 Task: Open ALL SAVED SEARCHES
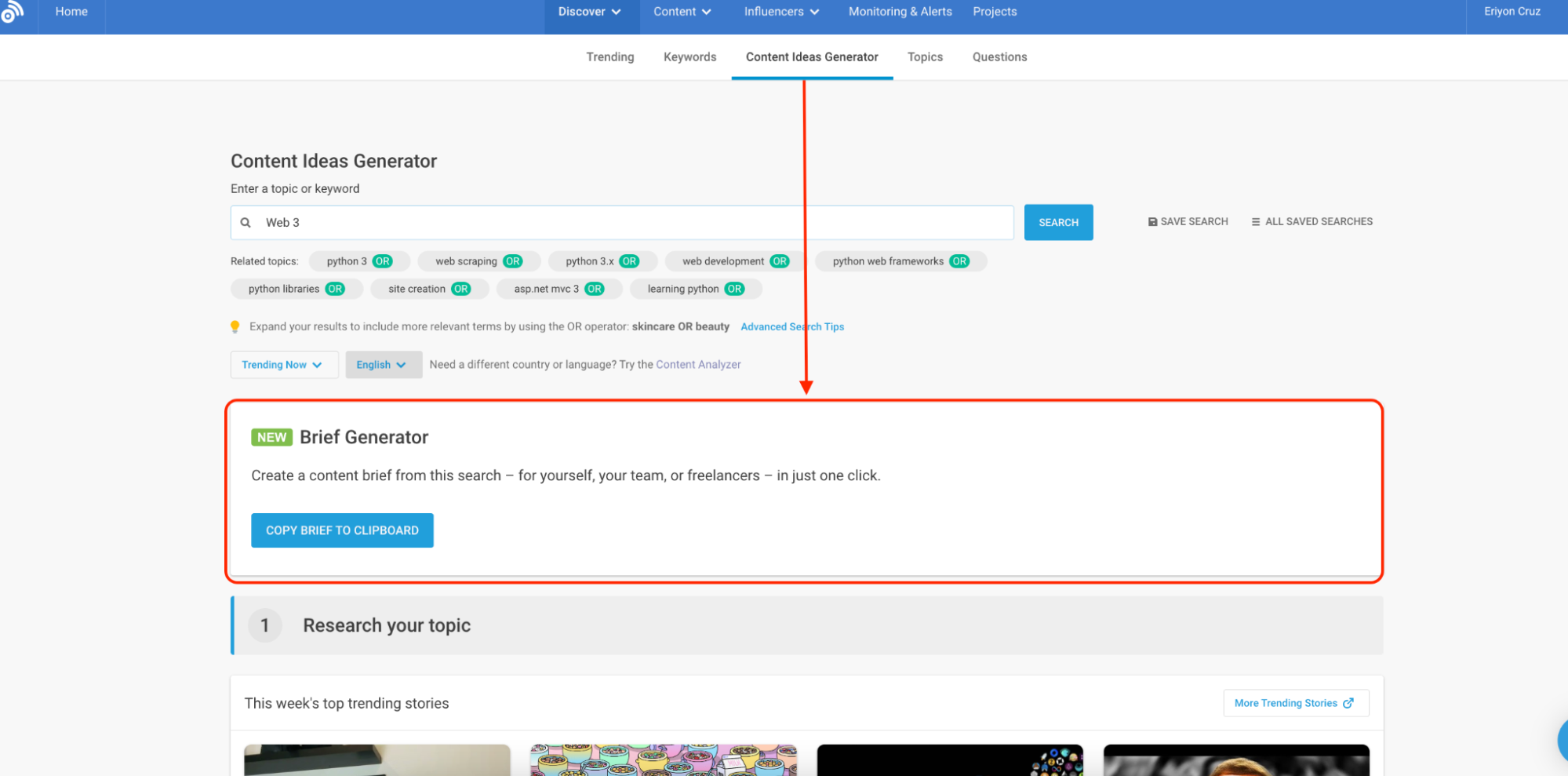point(1312,222)
